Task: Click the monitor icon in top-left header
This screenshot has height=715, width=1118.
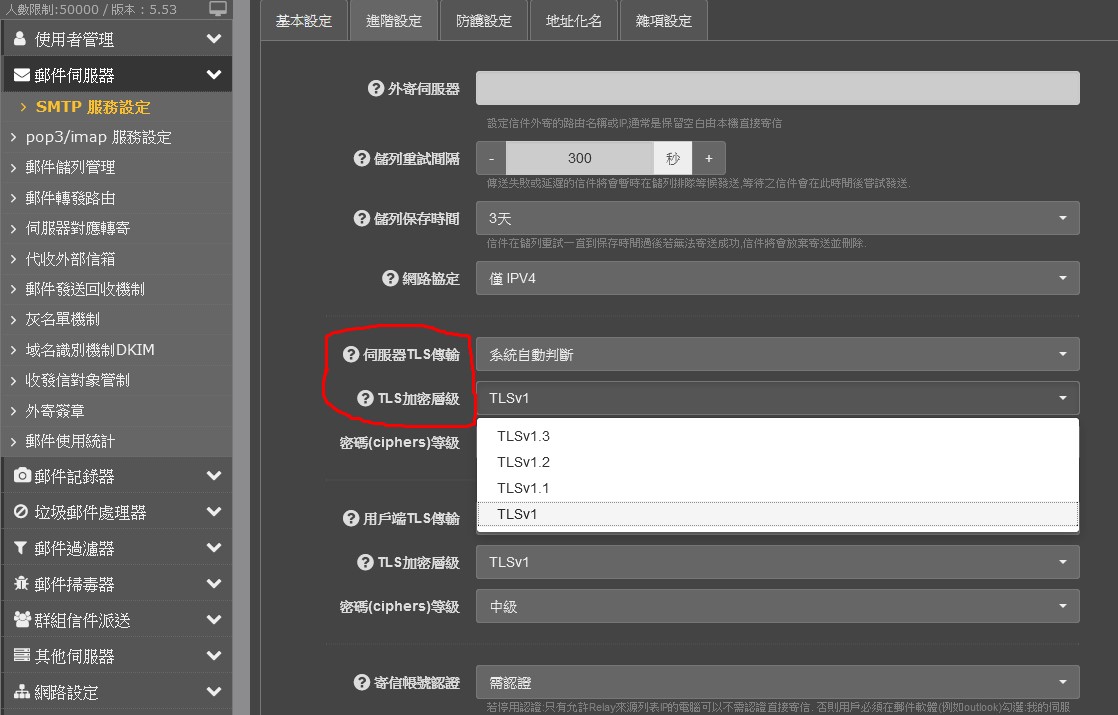Action: (x=218, y=9)
